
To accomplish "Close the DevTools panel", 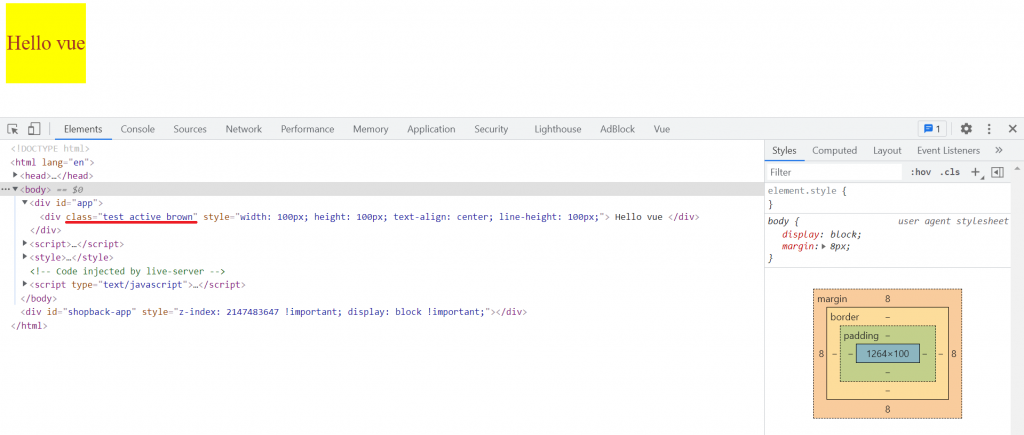I will click(x=1012, y=129).
